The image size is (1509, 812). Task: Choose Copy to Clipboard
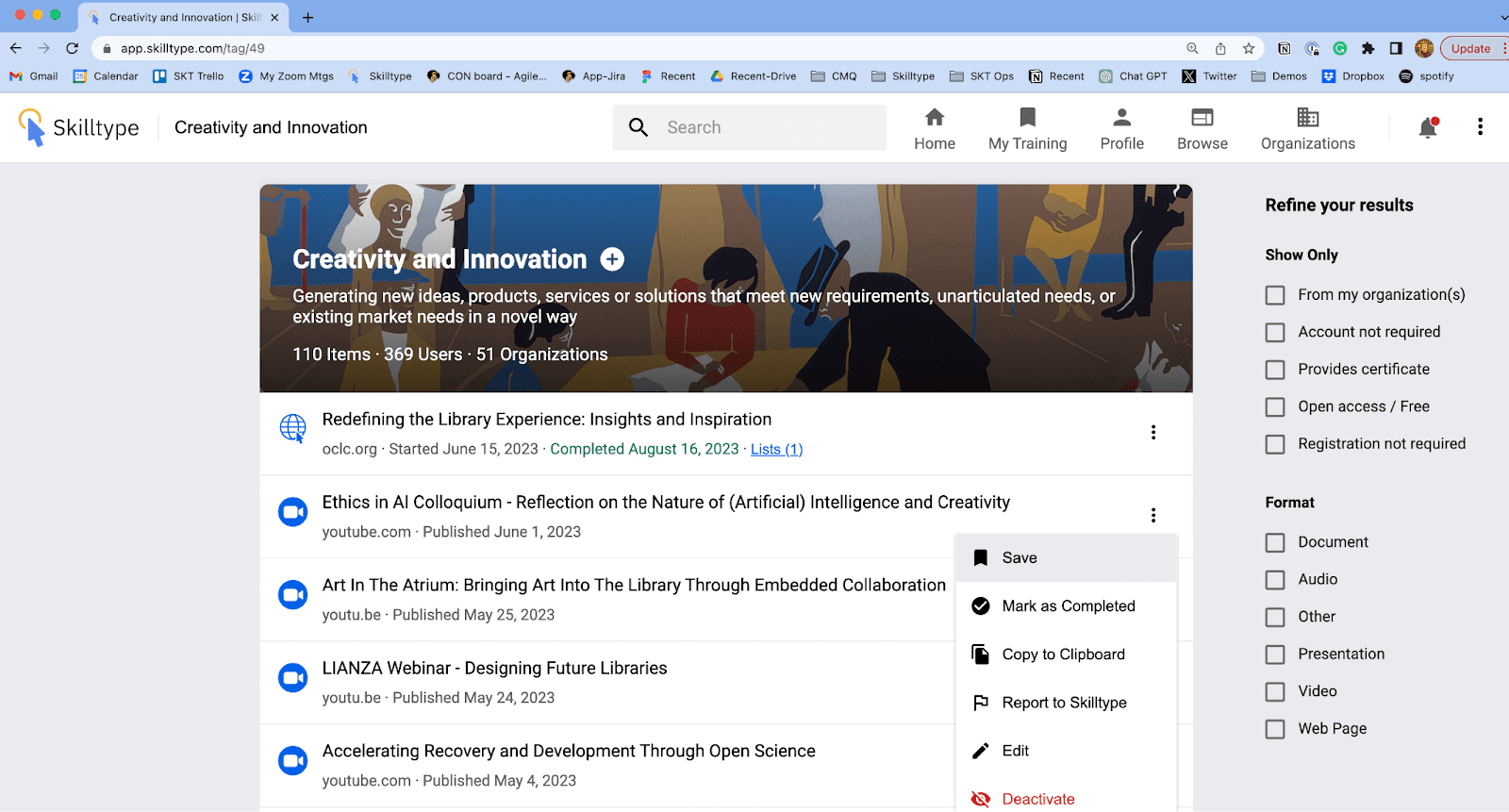(x=1066, y=654)
